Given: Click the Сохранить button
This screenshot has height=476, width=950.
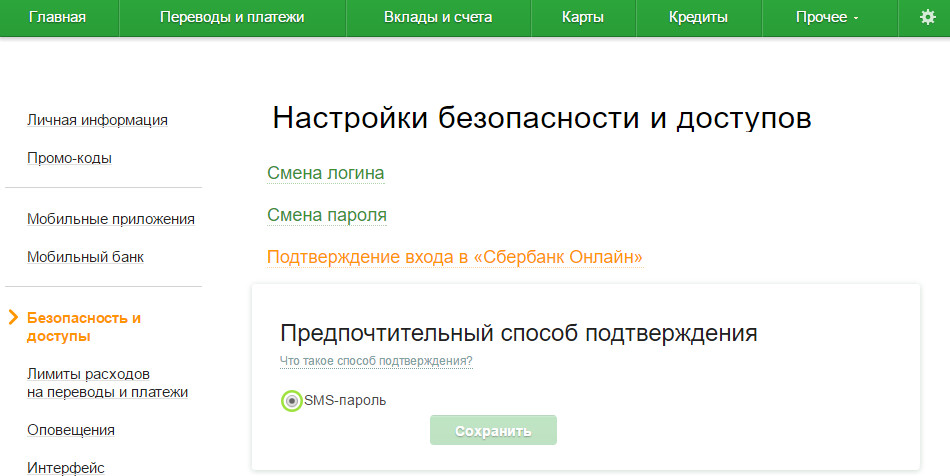Looking at the screenshot, I should point(493,431).
